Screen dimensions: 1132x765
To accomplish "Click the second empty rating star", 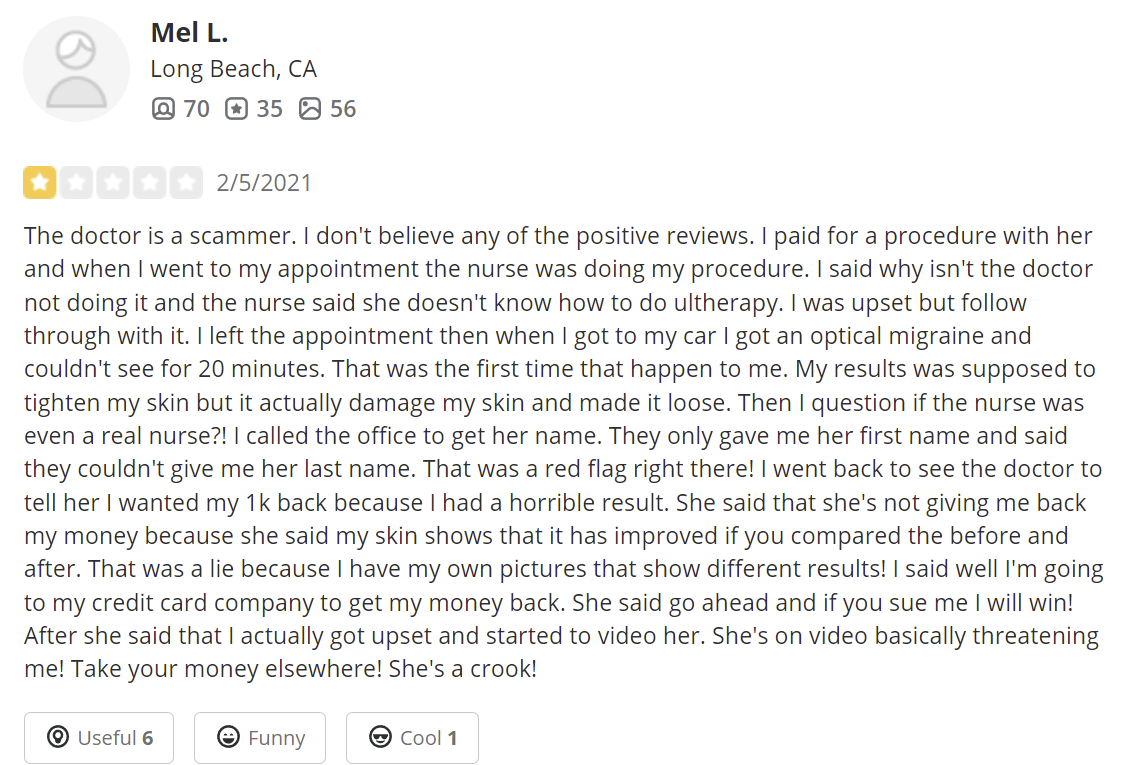I will 77,183.
